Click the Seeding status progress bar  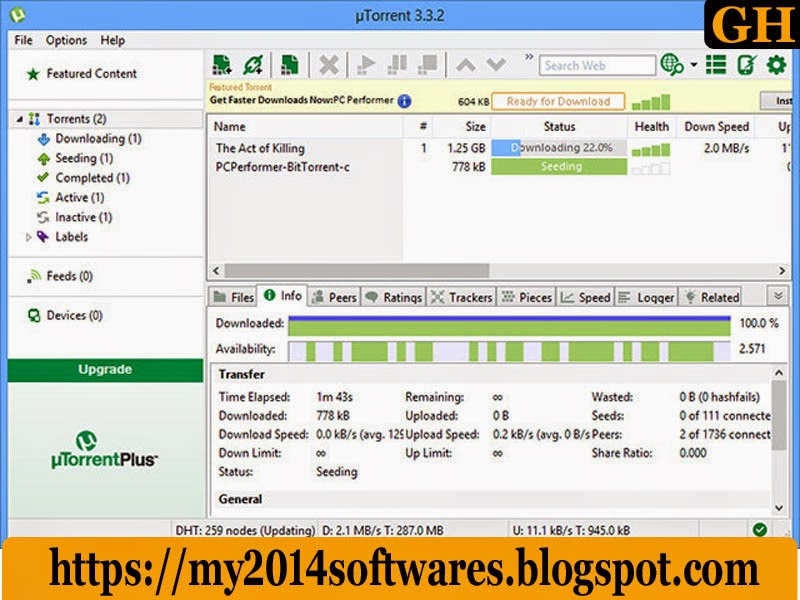click(559, 167)
